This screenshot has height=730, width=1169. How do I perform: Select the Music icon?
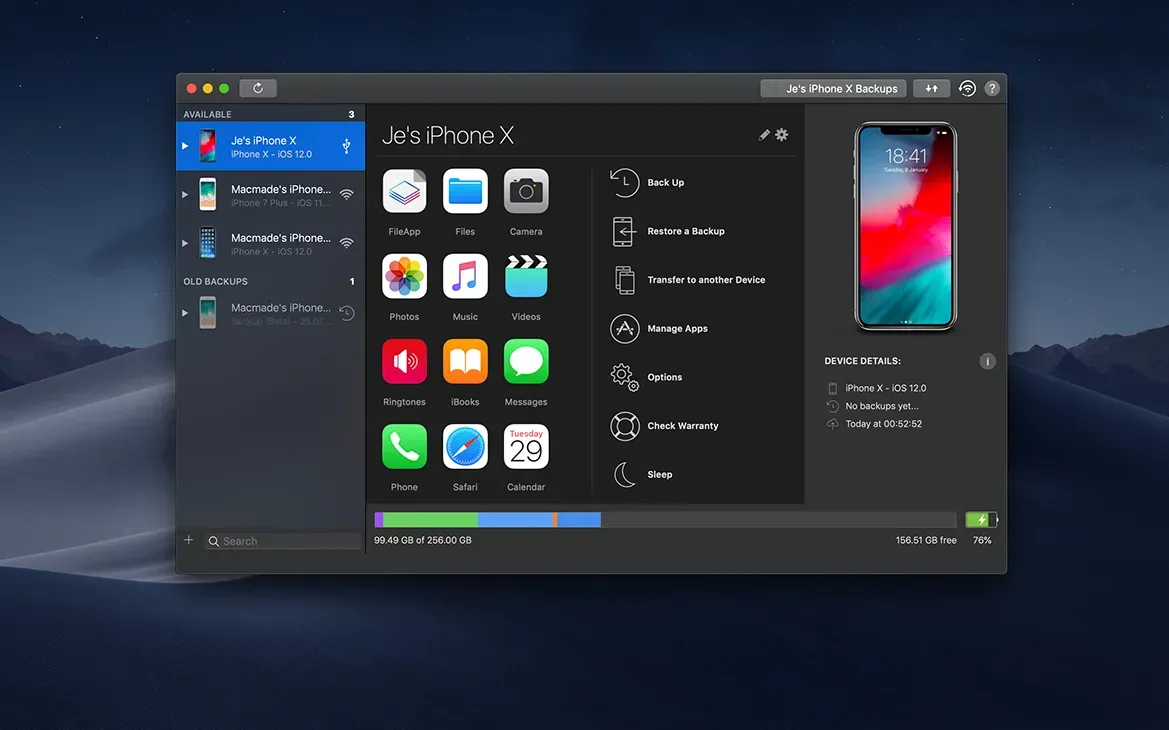point(465,276)
